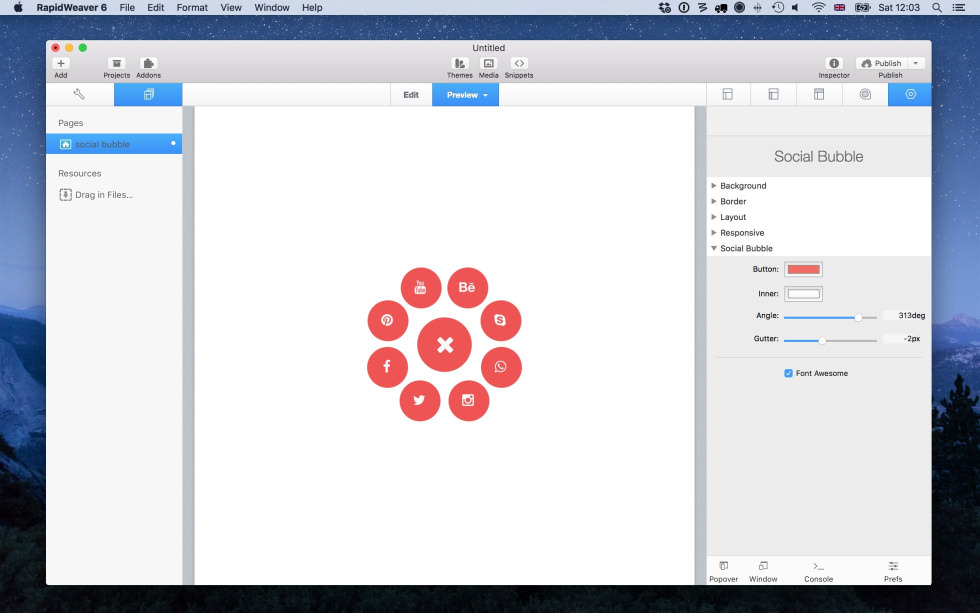The width and height of the screenshot is (980, 613).
Task: Click the Pinterest bubble icon
Action: point(388,321)
